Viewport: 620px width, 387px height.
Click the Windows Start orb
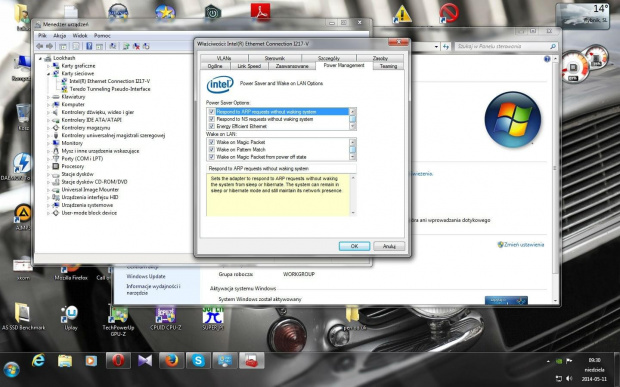pos(11,370)
